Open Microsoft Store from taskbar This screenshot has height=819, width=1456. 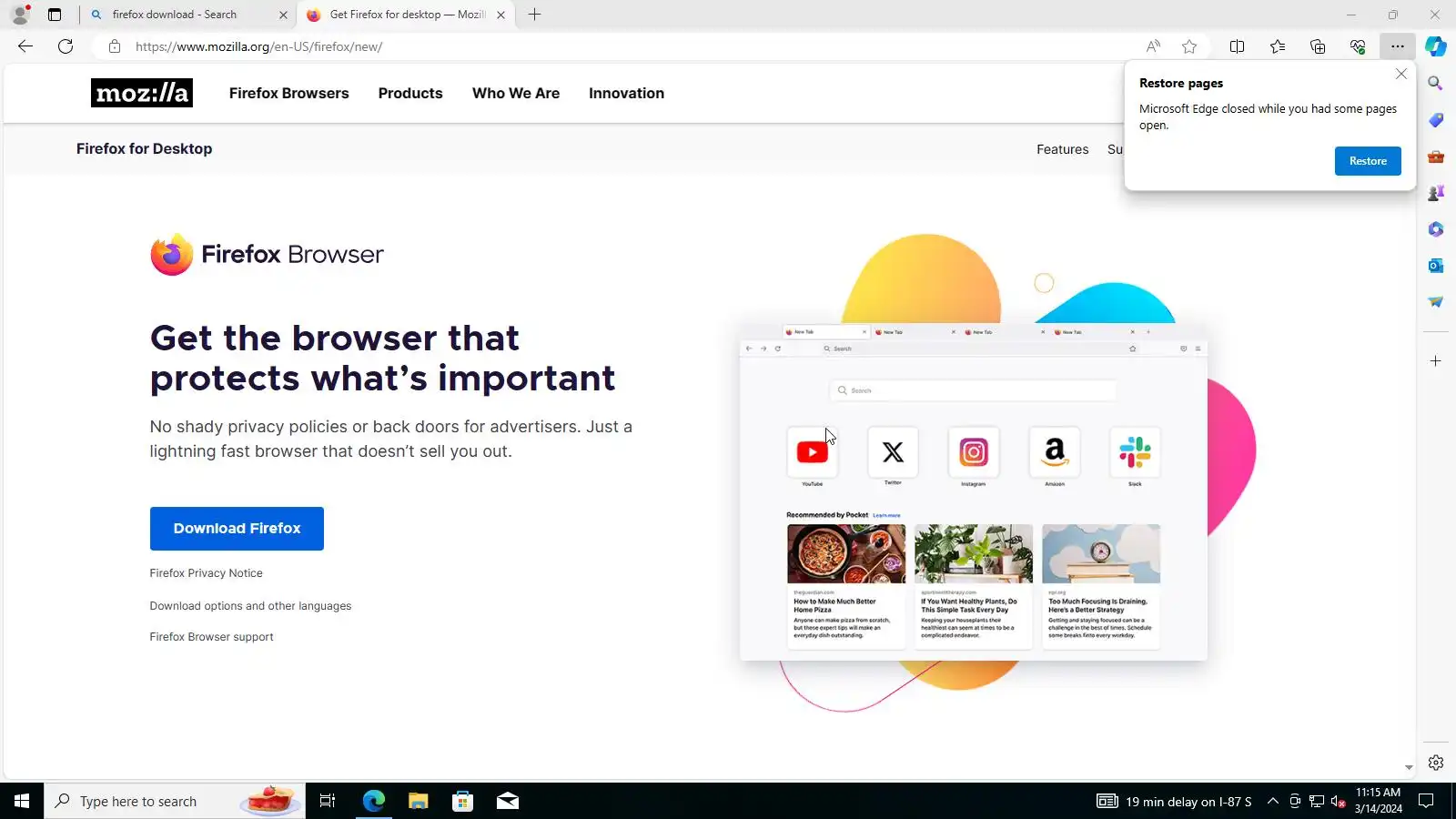(462, 801)
